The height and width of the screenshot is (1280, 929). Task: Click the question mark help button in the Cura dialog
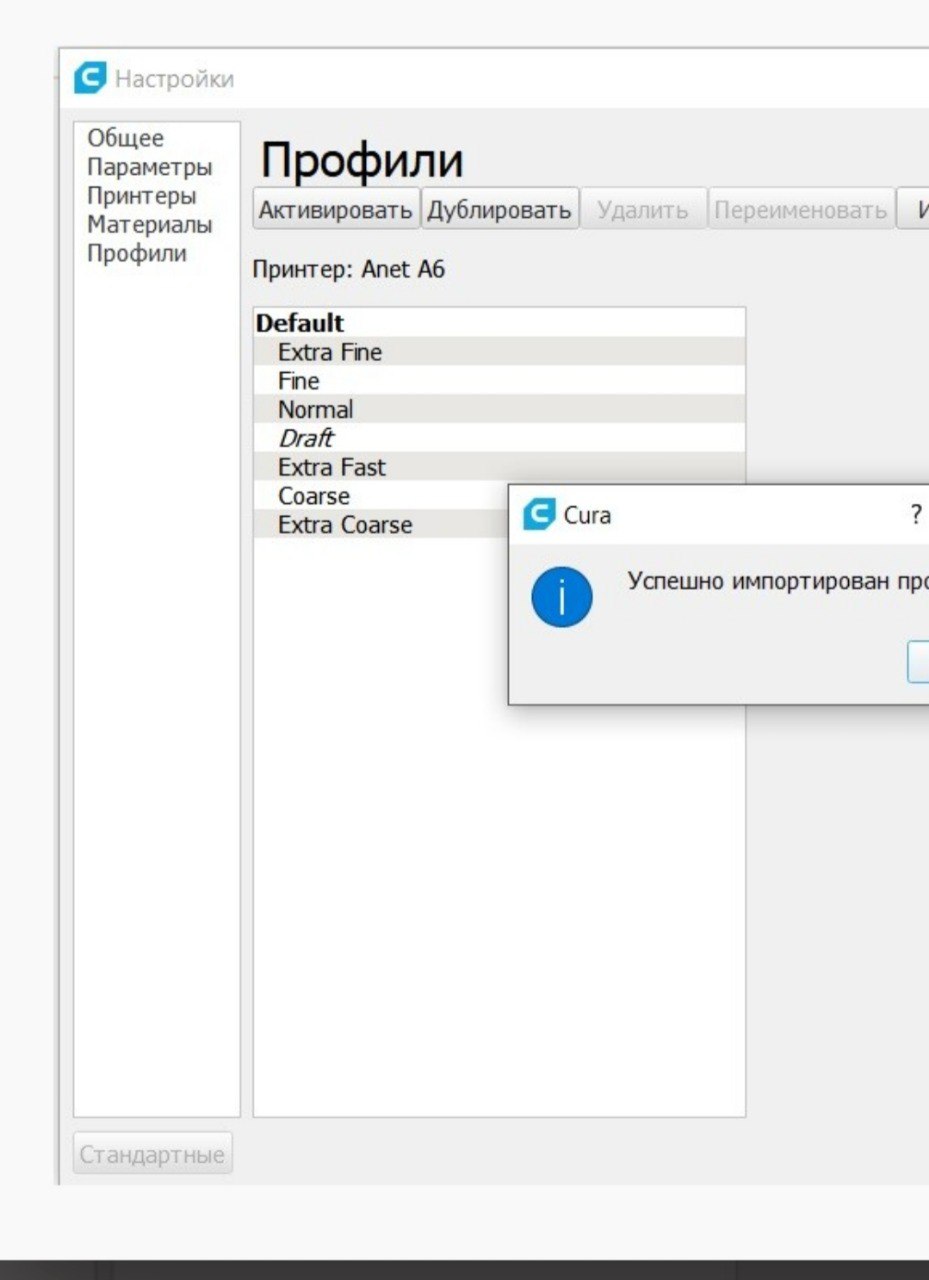tap(915, 515)
